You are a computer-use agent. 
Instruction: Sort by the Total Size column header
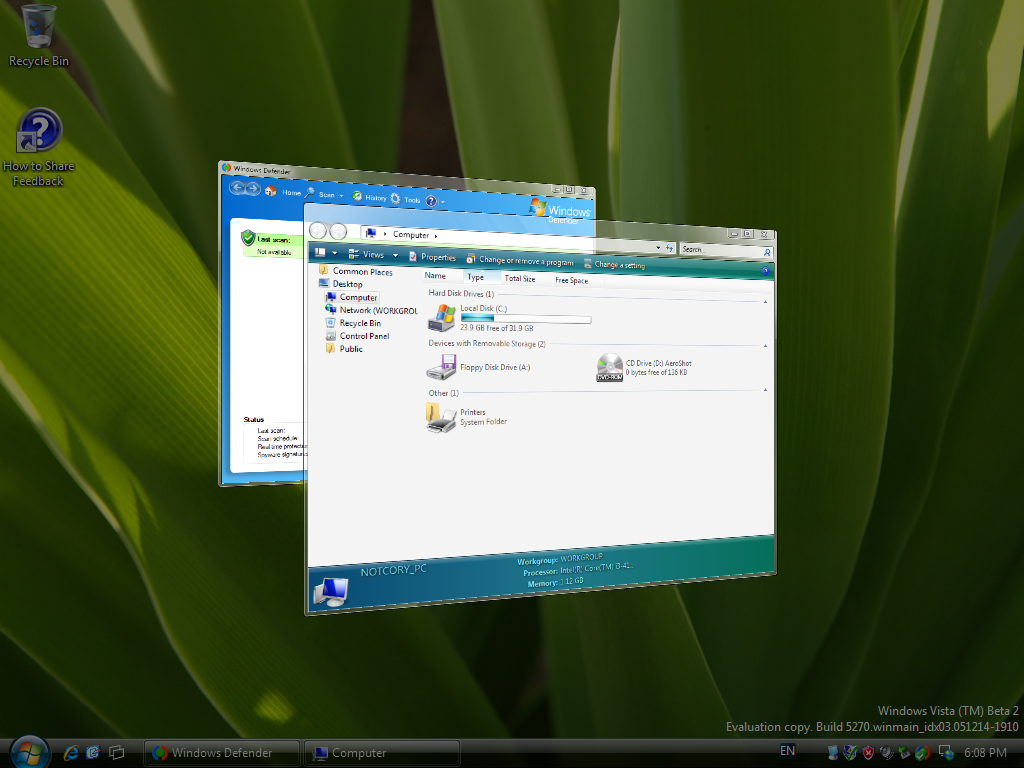coord(524,278)
